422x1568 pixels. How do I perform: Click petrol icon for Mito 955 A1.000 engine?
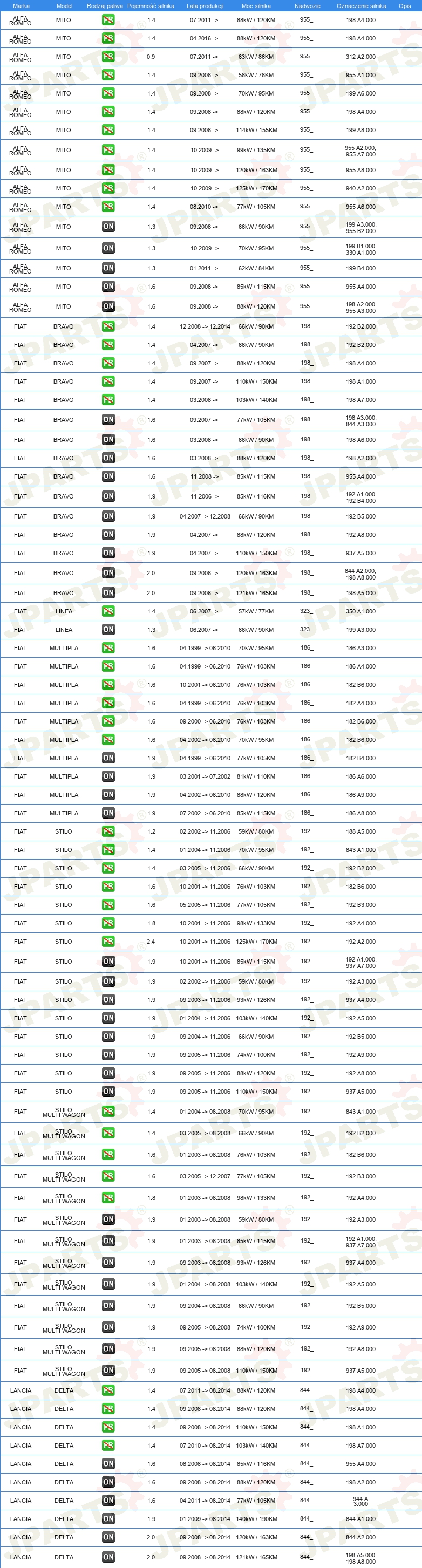[x=108, y=75]
